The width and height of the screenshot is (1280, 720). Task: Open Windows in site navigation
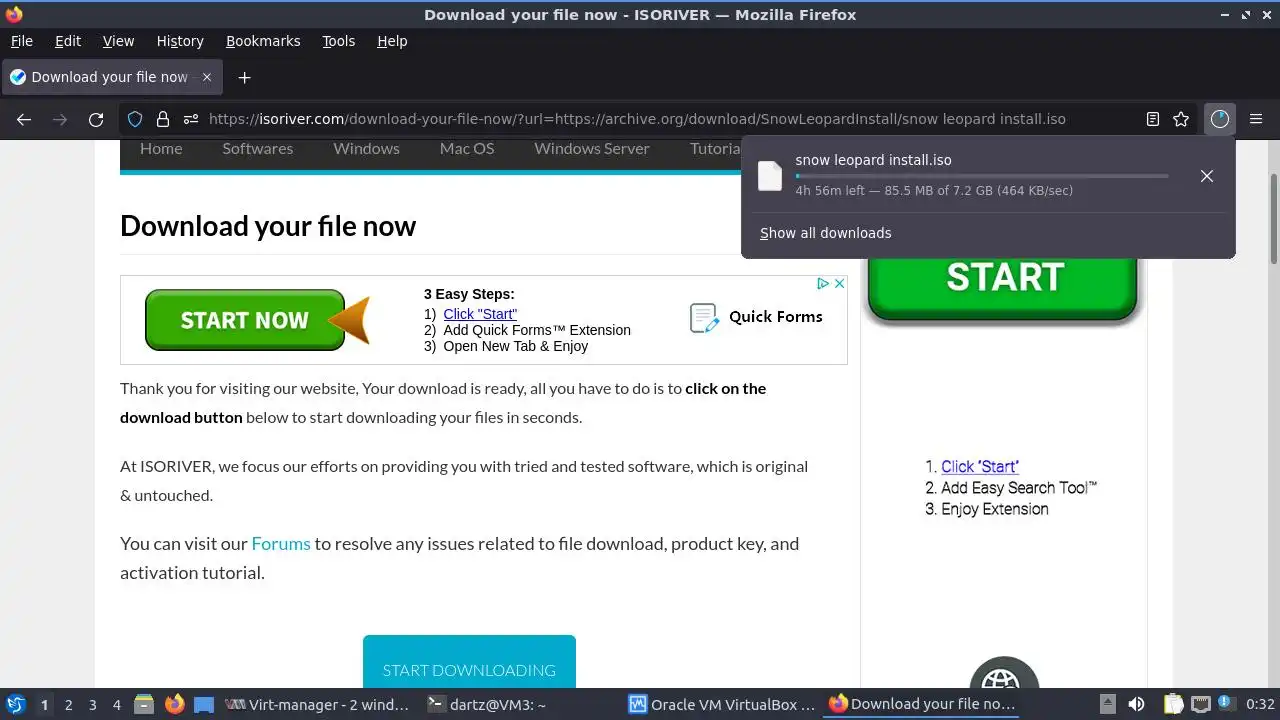(x=366, y=148)
